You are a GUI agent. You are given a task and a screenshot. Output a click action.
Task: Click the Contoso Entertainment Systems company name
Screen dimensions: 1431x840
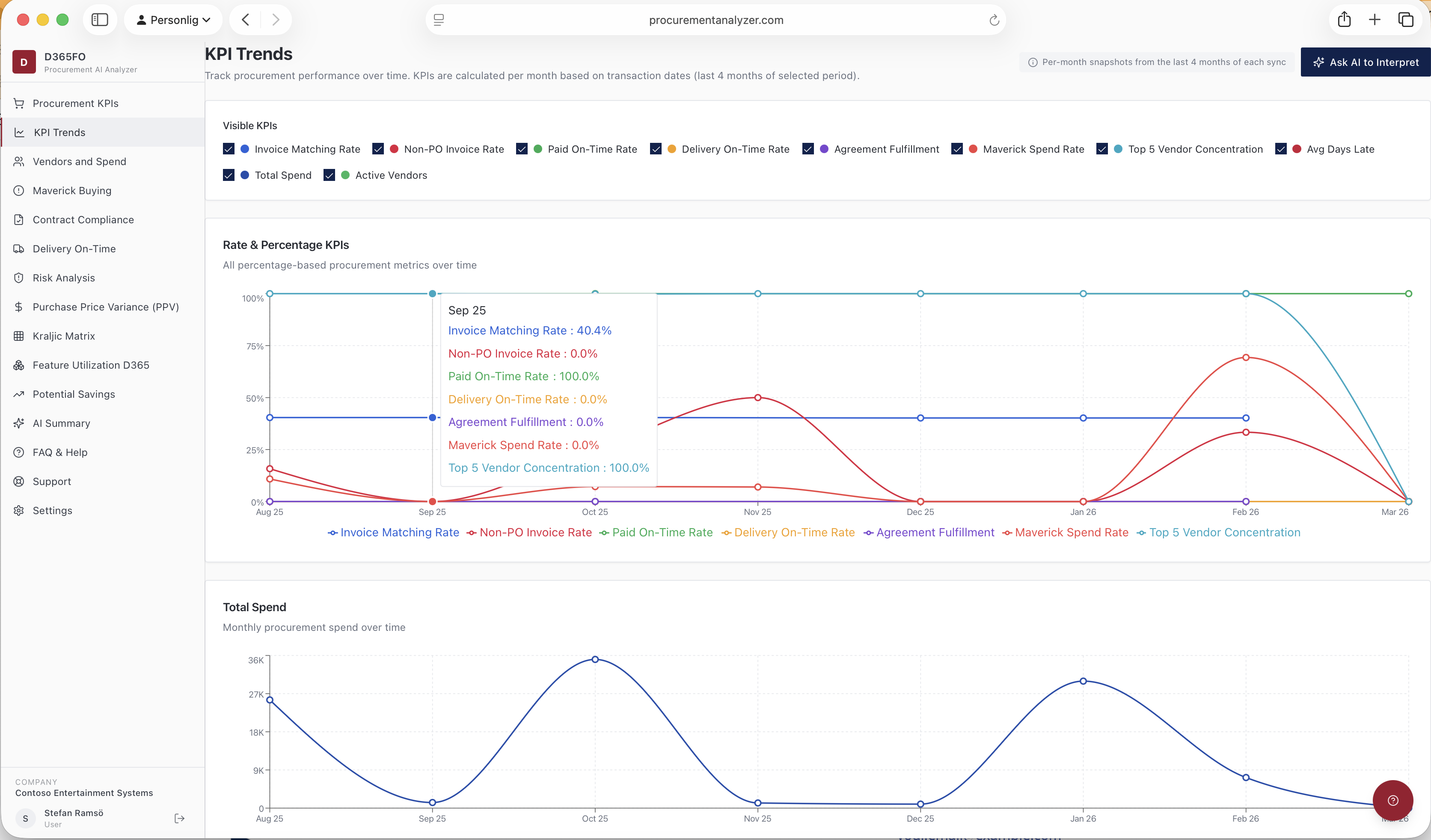[x=84, y=793]
